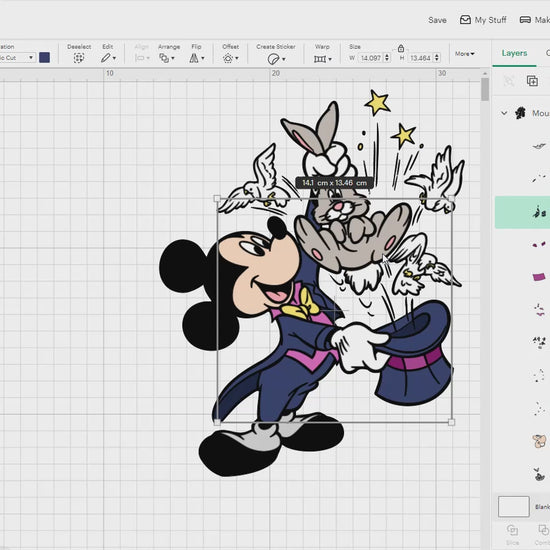Click the top-left selection handle on canvas
The image size is (550, 550).
217,199
